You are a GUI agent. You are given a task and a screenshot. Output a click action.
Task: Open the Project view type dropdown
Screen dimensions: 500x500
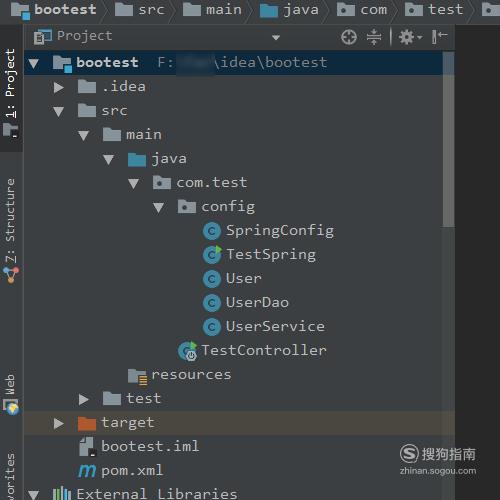(275, 37)
